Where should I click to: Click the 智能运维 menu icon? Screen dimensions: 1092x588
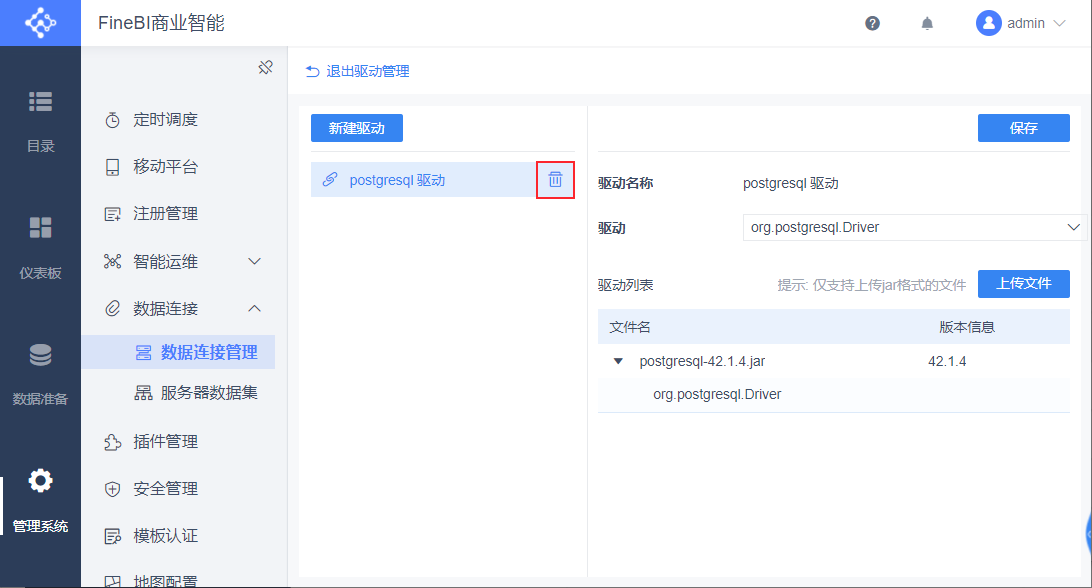click(112, 261)
